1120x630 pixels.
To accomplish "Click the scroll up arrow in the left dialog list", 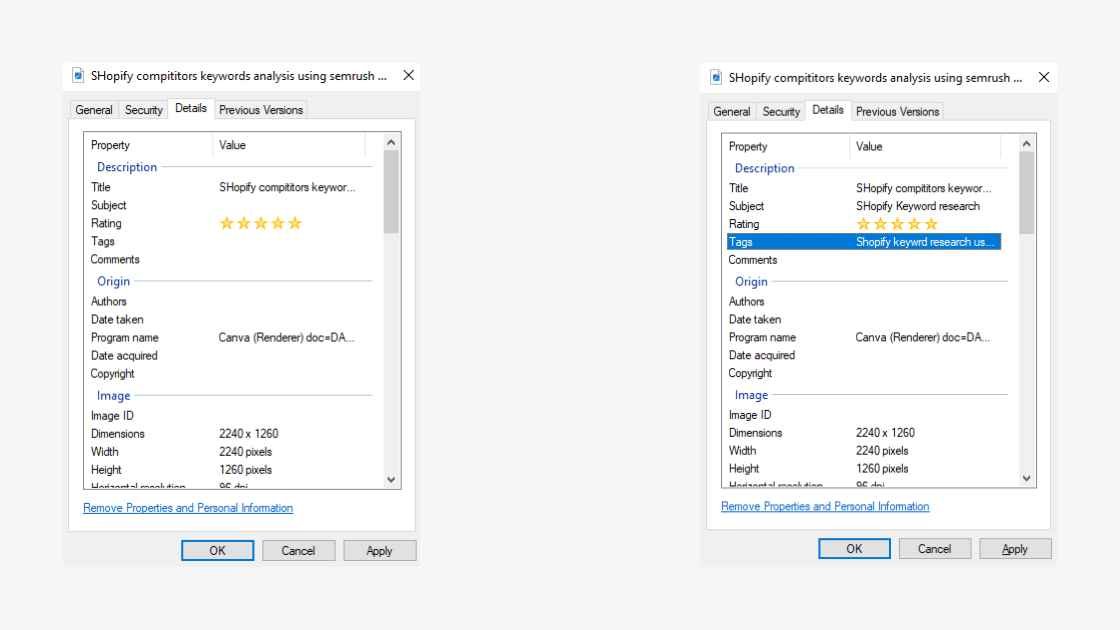I will (x=391, y=143).
